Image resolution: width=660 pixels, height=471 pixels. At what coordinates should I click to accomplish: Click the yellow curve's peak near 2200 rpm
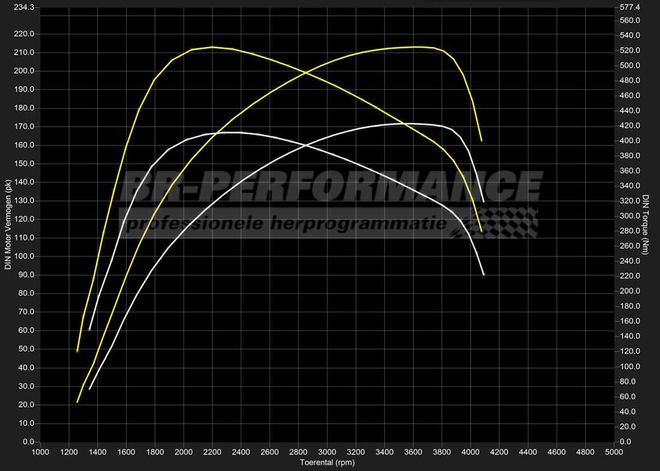[x=212, y=48]
